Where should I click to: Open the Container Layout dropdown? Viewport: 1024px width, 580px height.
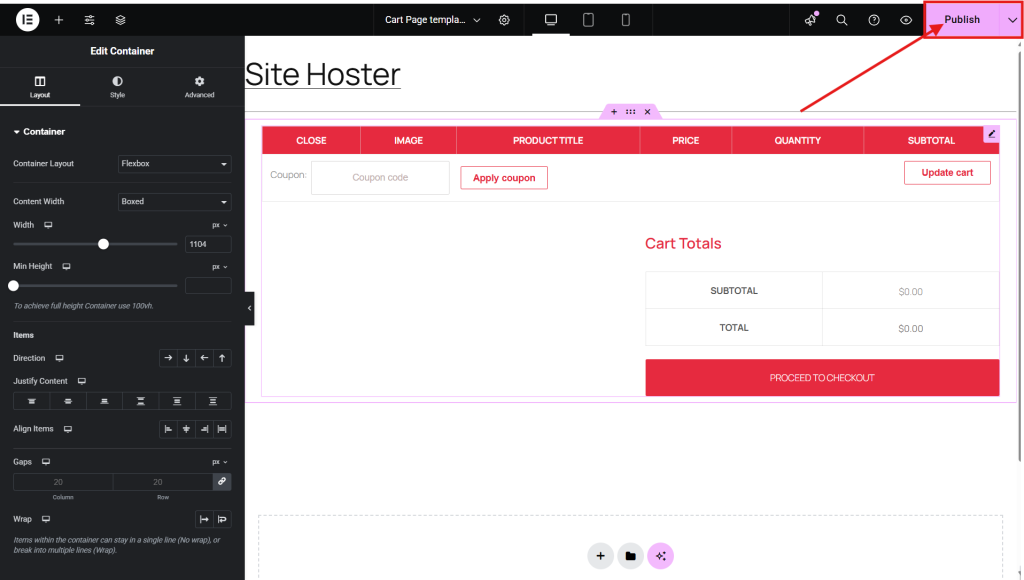tap(174, 164)
